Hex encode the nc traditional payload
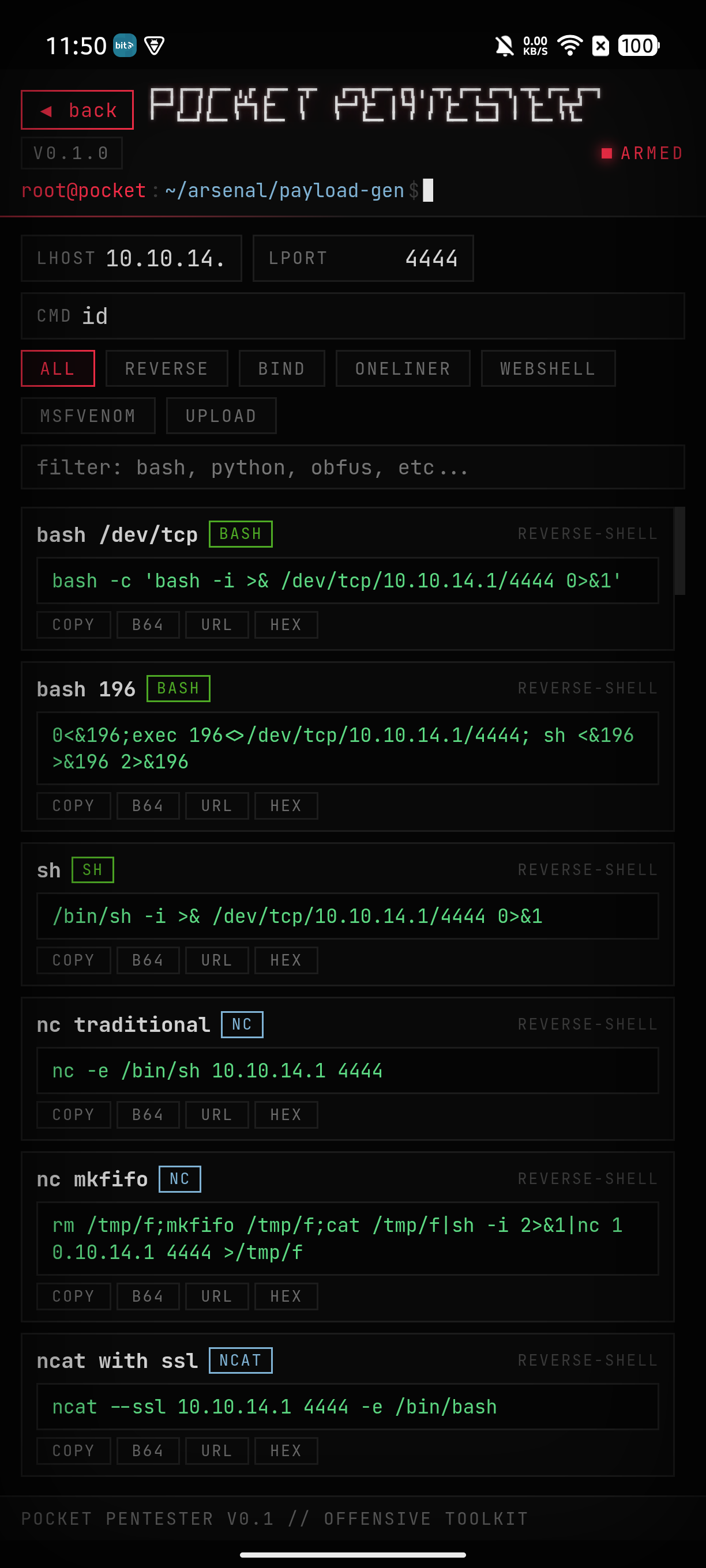Image resolution: width=706 pixels, height=1568 pixels. click(286, 1114)
